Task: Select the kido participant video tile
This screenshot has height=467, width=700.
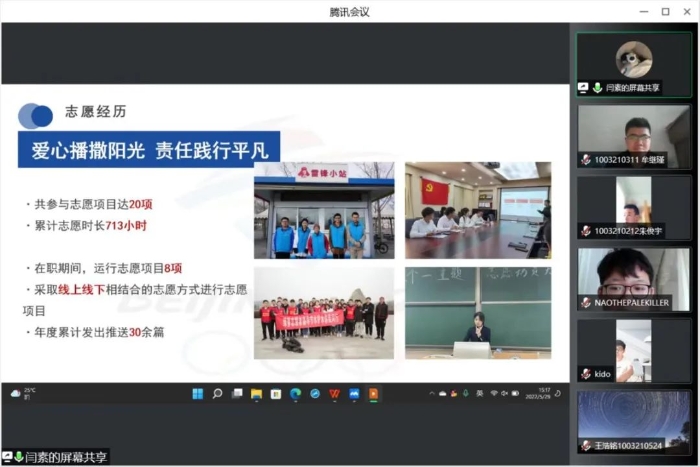Action: (x=634, y=351)
